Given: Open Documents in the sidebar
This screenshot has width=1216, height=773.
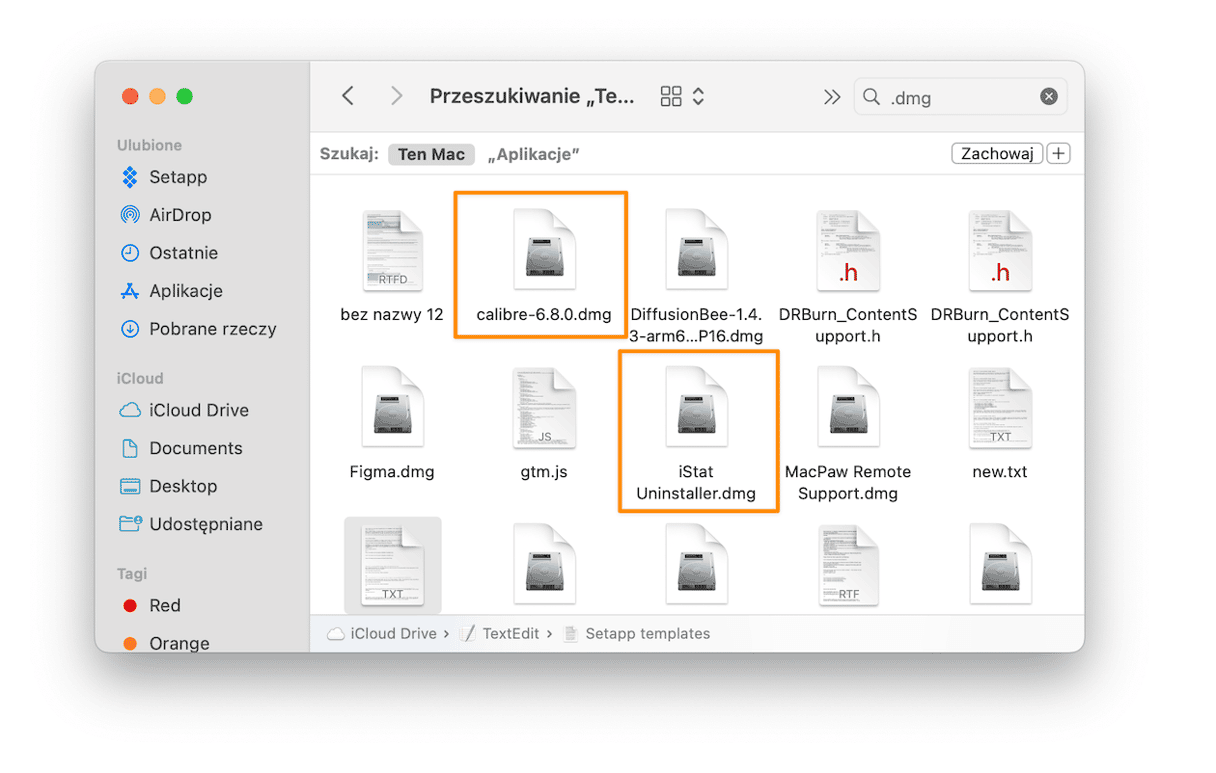Looking at the screenshot, I should tap(181, 448).
